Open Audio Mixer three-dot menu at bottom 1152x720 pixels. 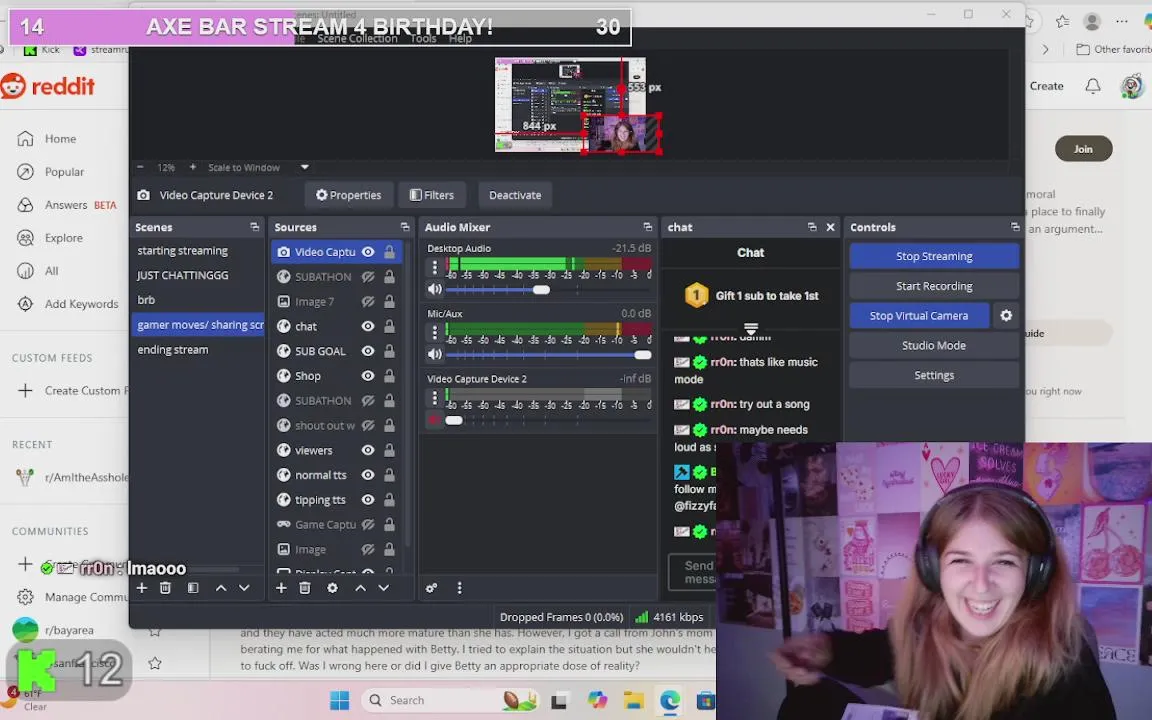pyautogui.click(x=459, y=588)
